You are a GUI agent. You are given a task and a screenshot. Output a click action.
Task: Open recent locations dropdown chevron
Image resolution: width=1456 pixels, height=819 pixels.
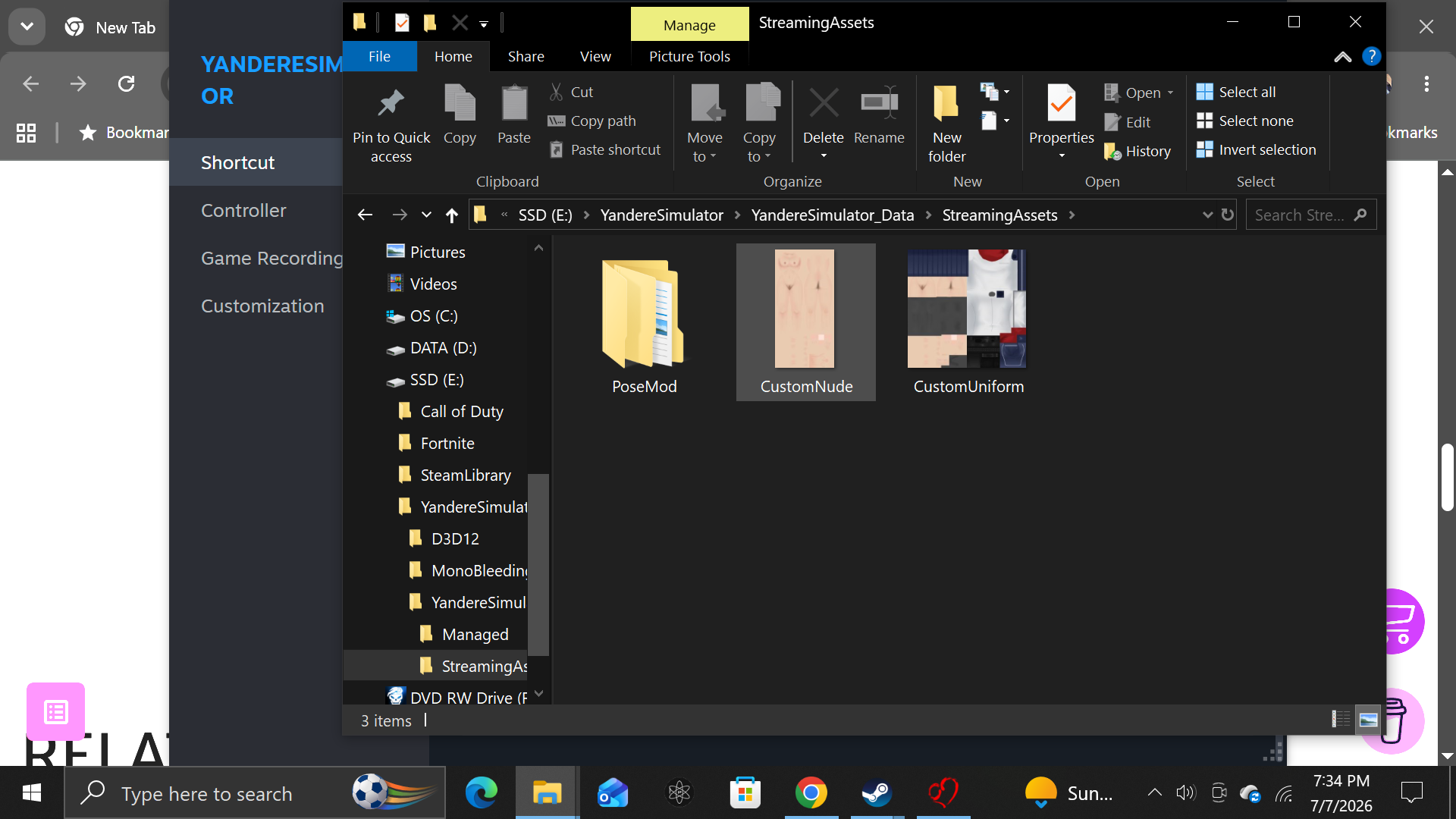pyautogui.click(x=426, y=215)
